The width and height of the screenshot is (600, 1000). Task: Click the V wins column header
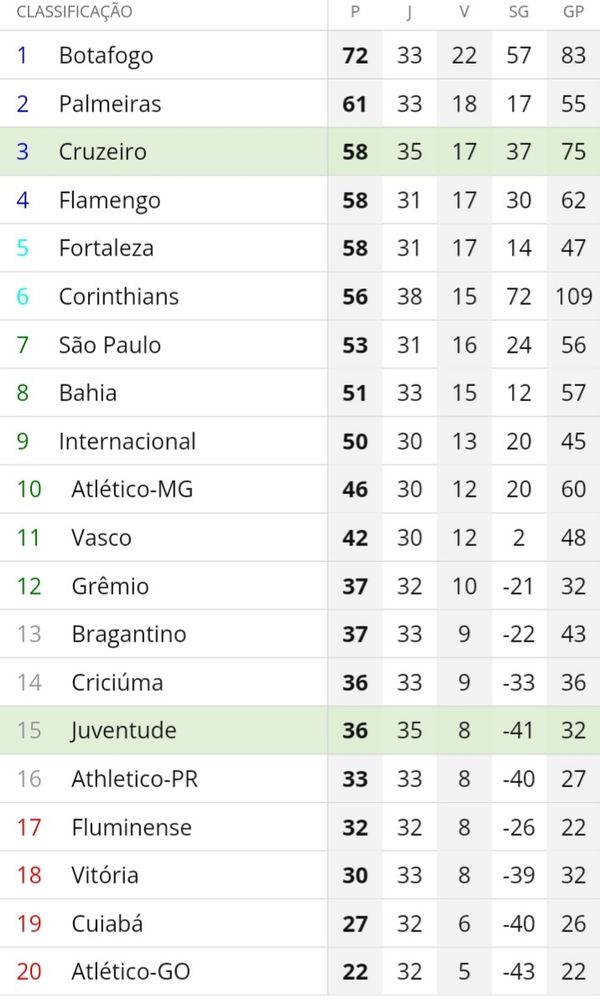tap(464, 12)
